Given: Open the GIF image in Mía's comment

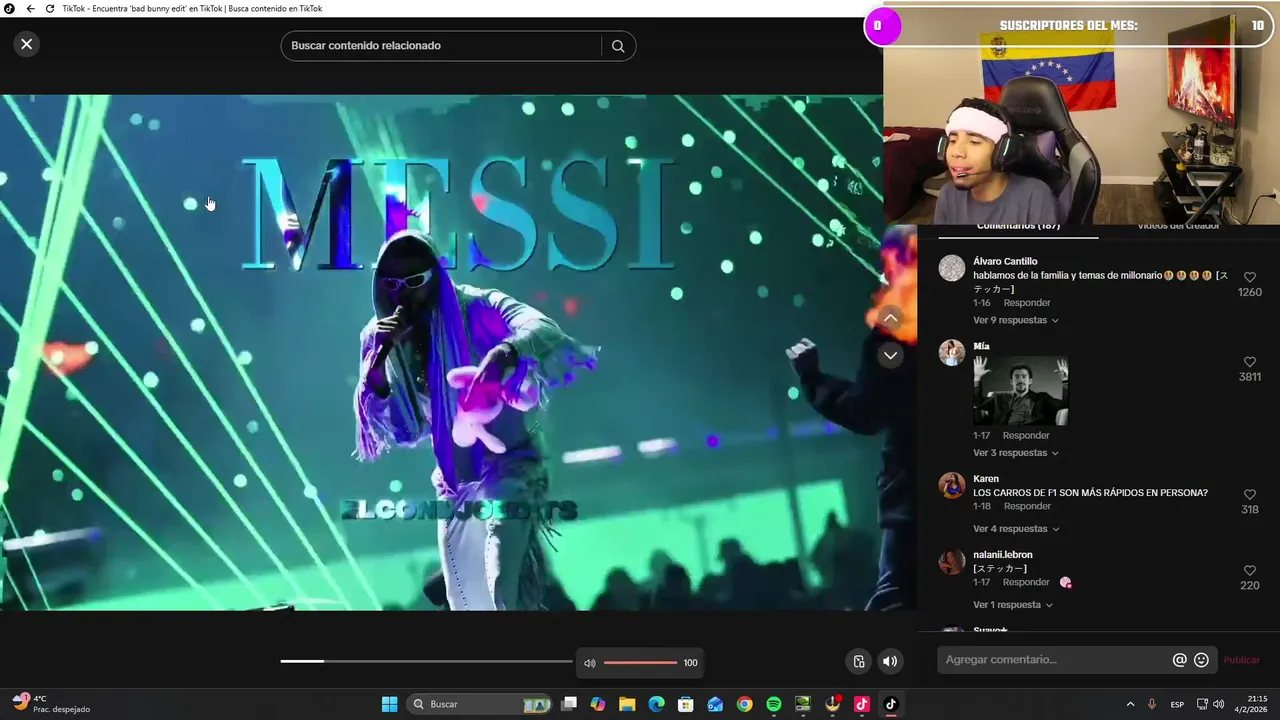Looking at the screenshot, I should point(1021,391).
